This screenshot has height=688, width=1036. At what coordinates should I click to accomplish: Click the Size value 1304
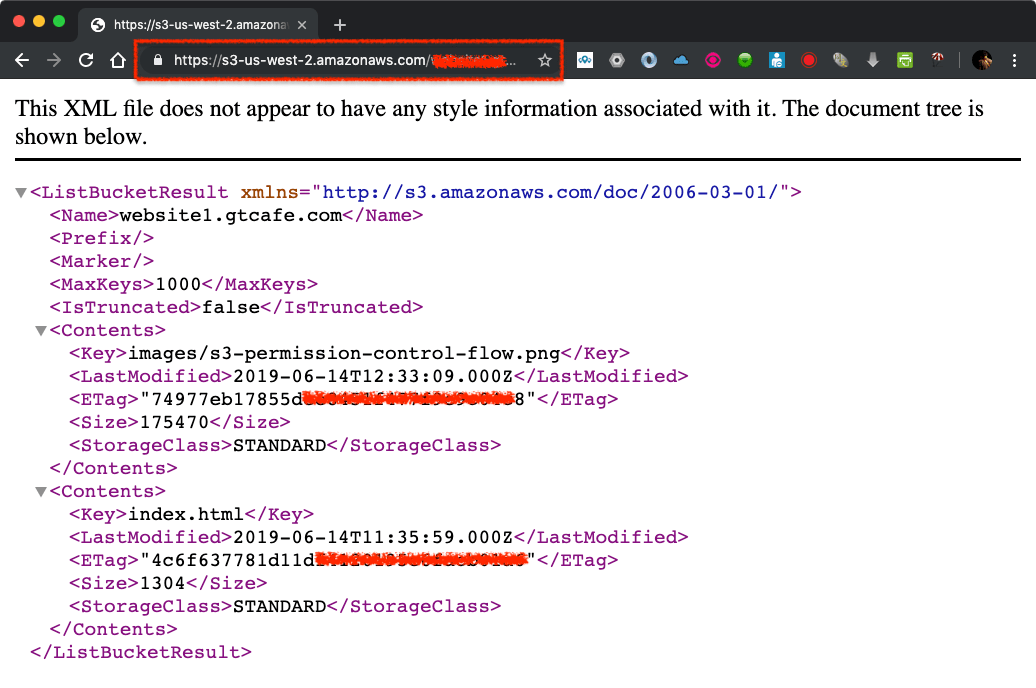click(163, 584)
